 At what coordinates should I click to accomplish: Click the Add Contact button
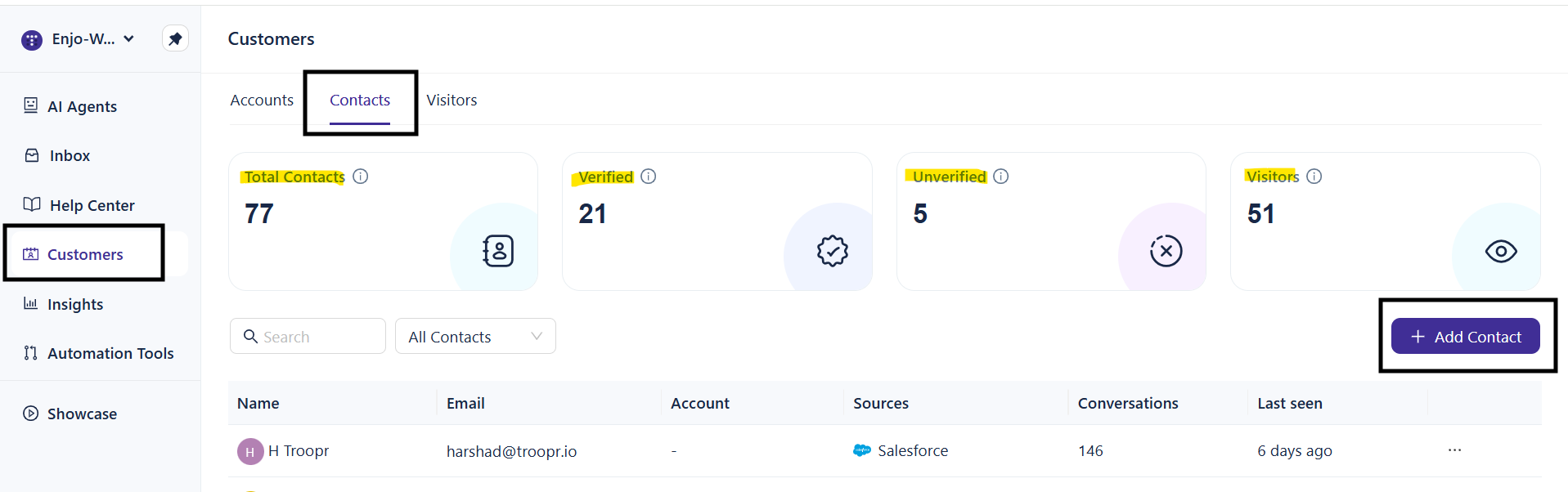tap(1466, 336)
